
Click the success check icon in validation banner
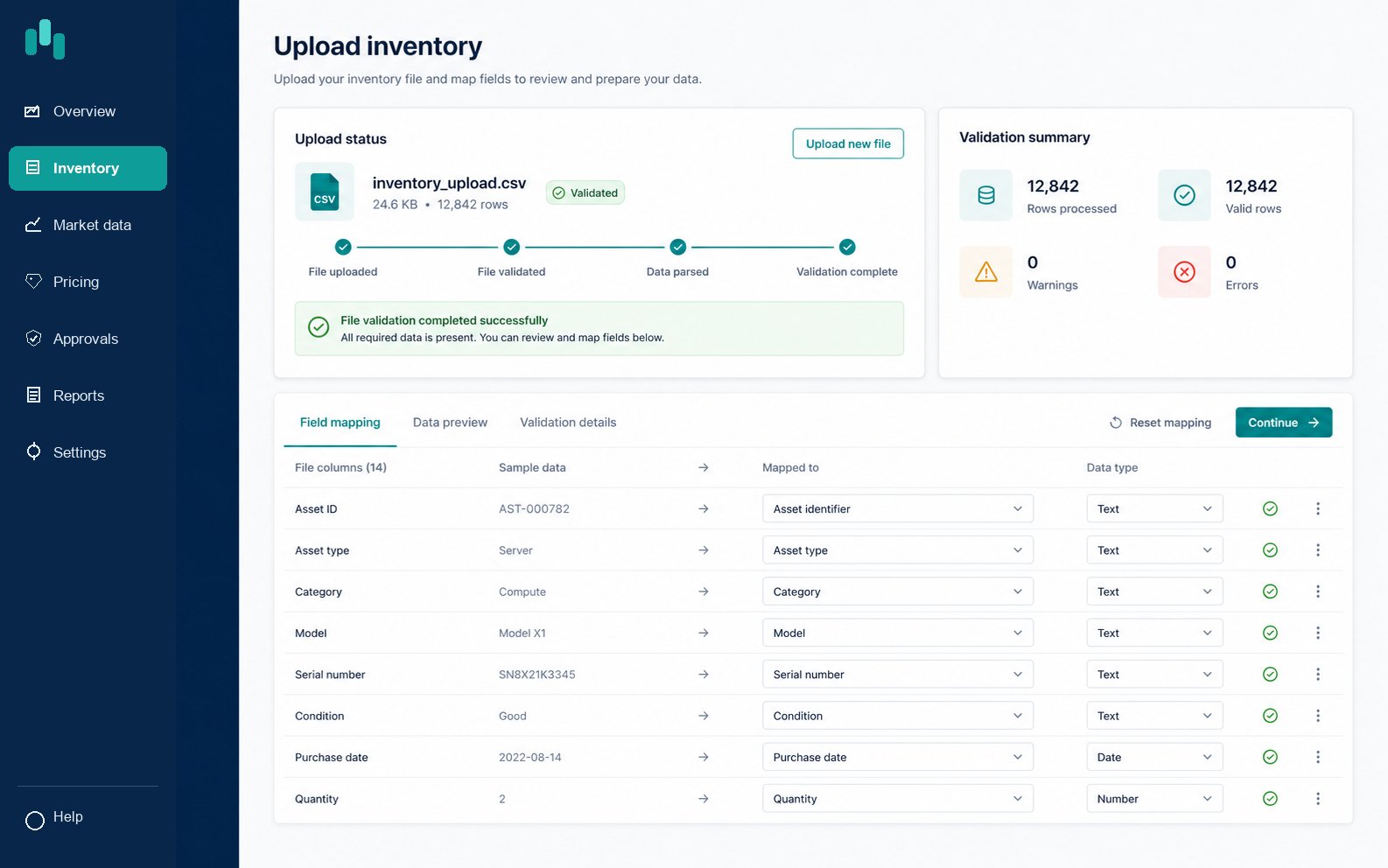pyautogui.click(x=319, y=327)
